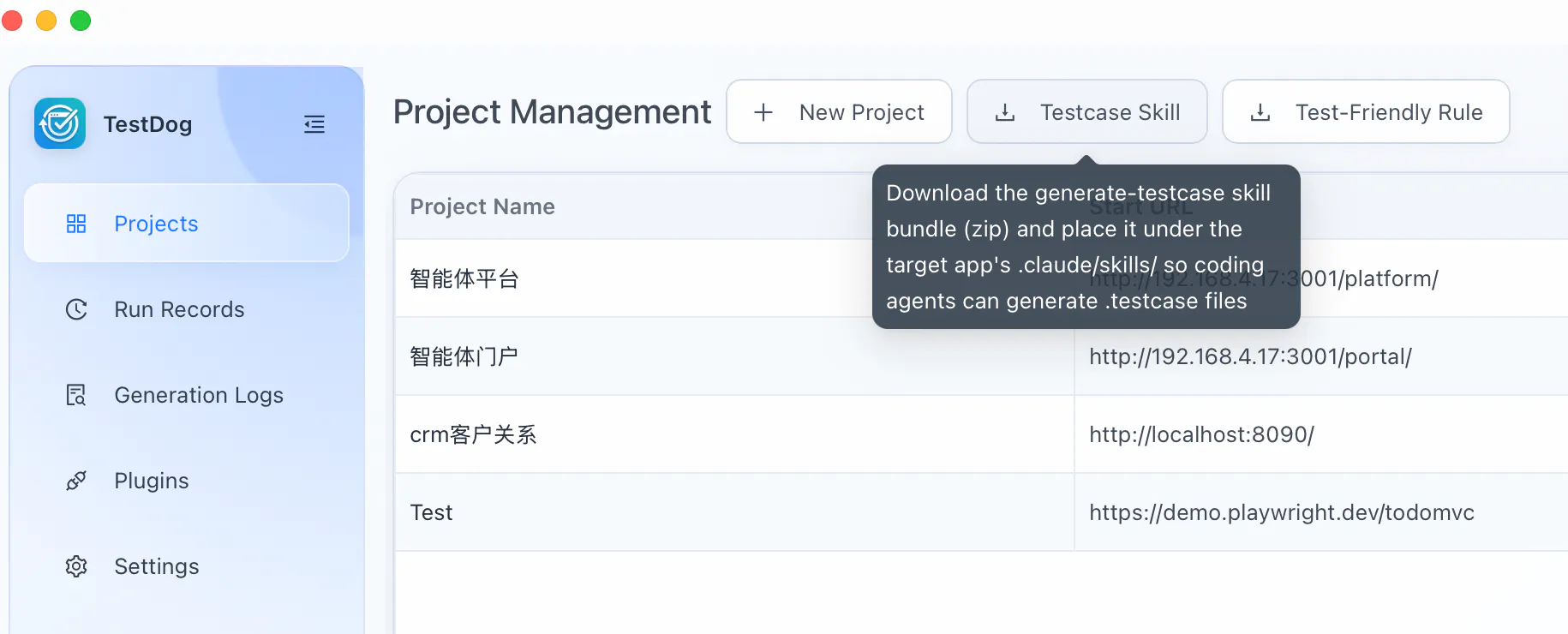Click the TestDog logo icon
This screenshot has height=634, width=1568.
[x=60, y=123]
